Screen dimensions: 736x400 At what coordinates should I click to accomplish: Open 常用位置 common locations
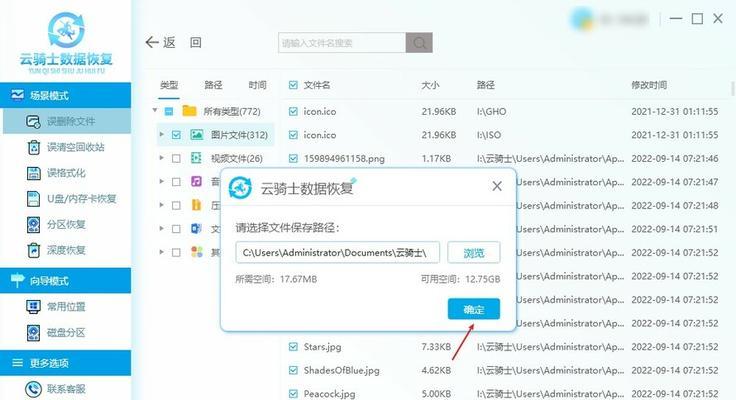(67, 307)
